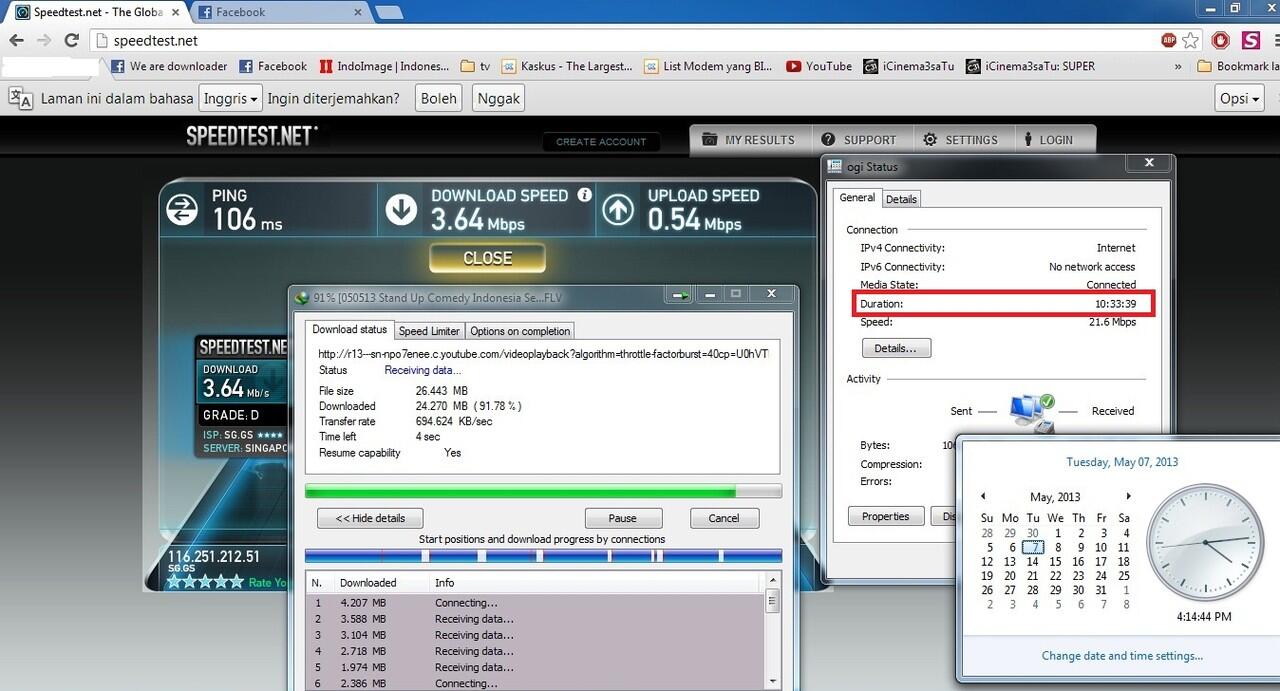Click download speed info icon

click(585, 195)
